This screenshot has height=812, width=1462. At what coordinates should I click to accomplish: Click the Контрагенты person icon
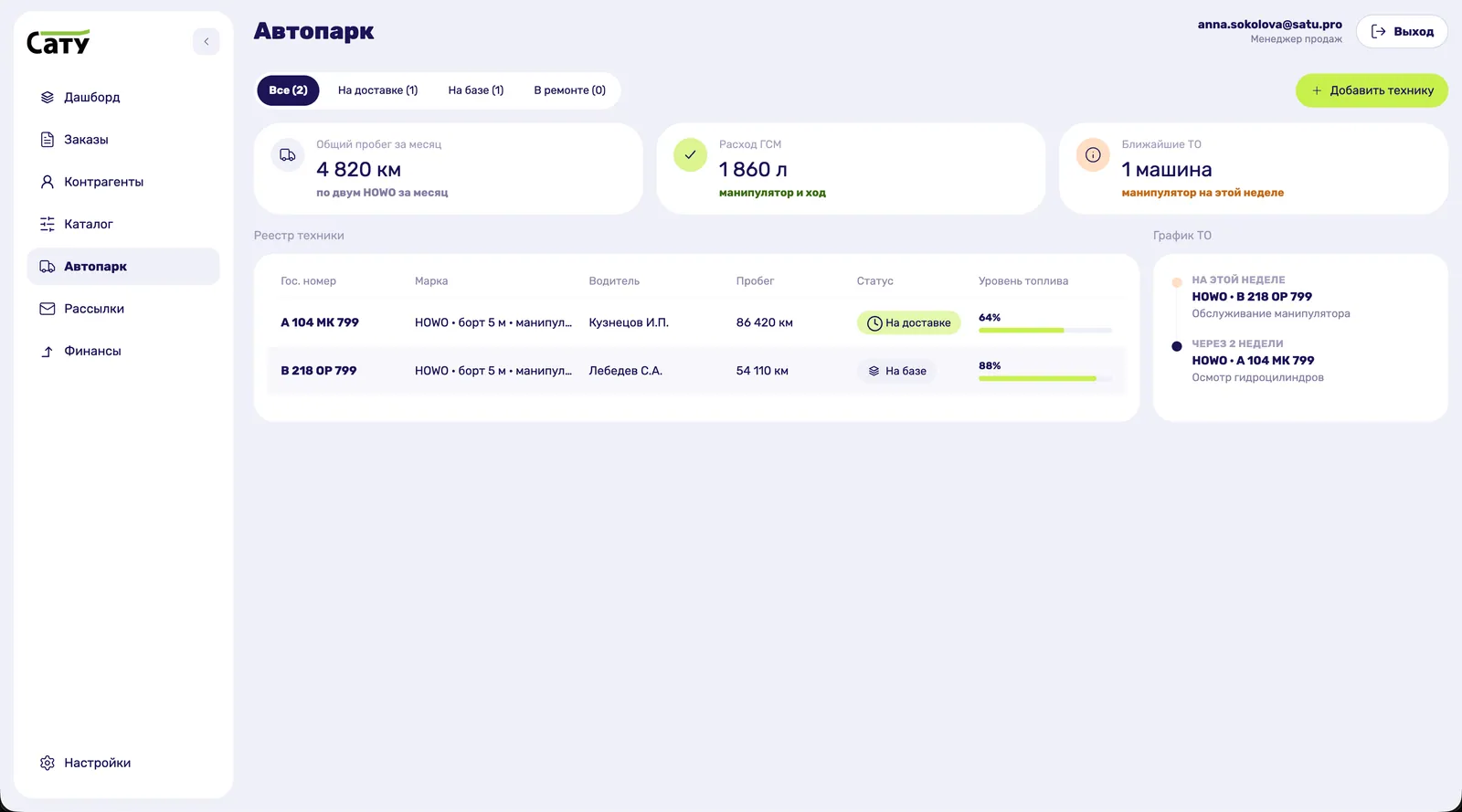[x=48, y=182]
